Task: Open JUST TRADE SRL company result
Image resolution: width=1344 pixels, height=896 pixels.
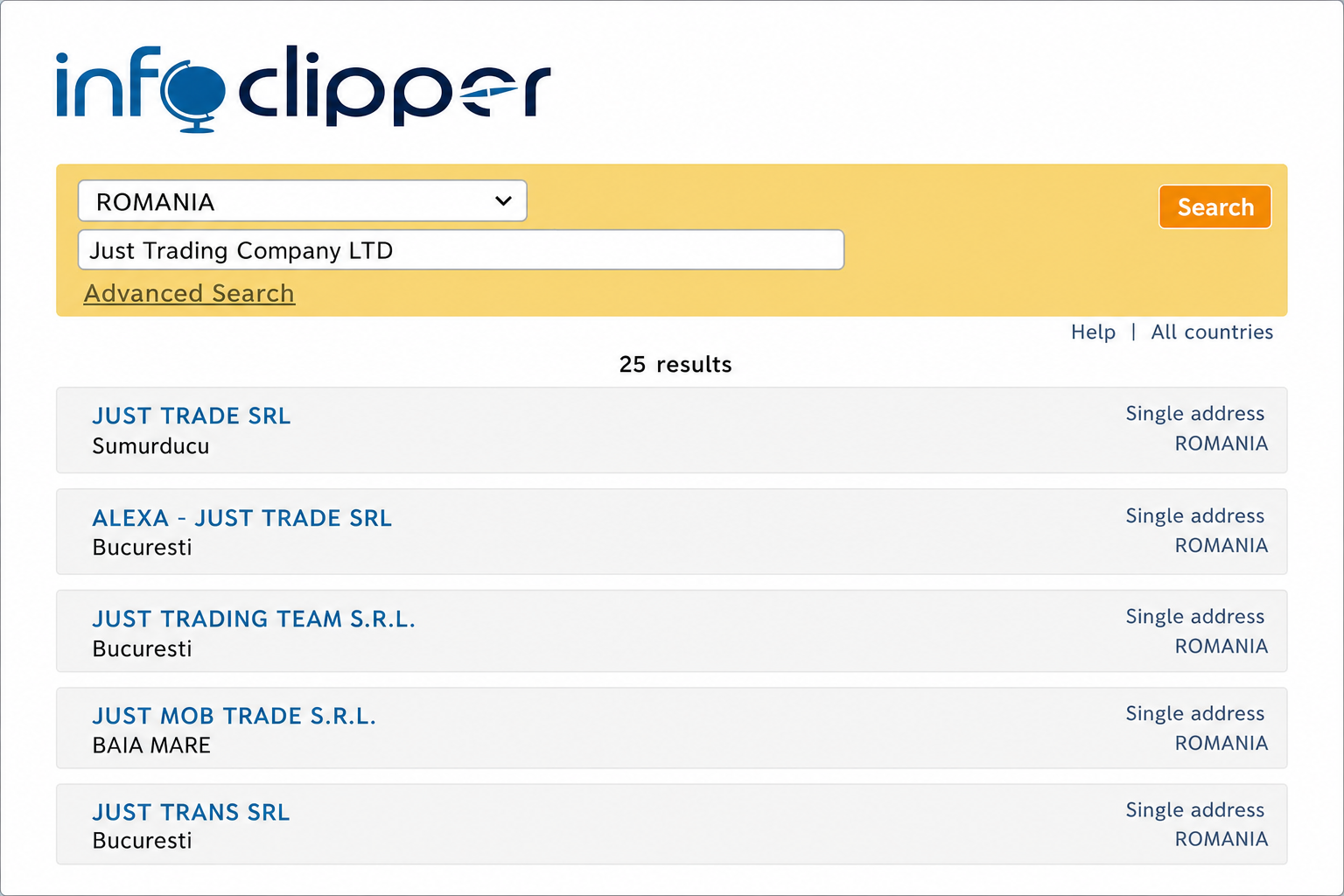Action: (192, 416)
